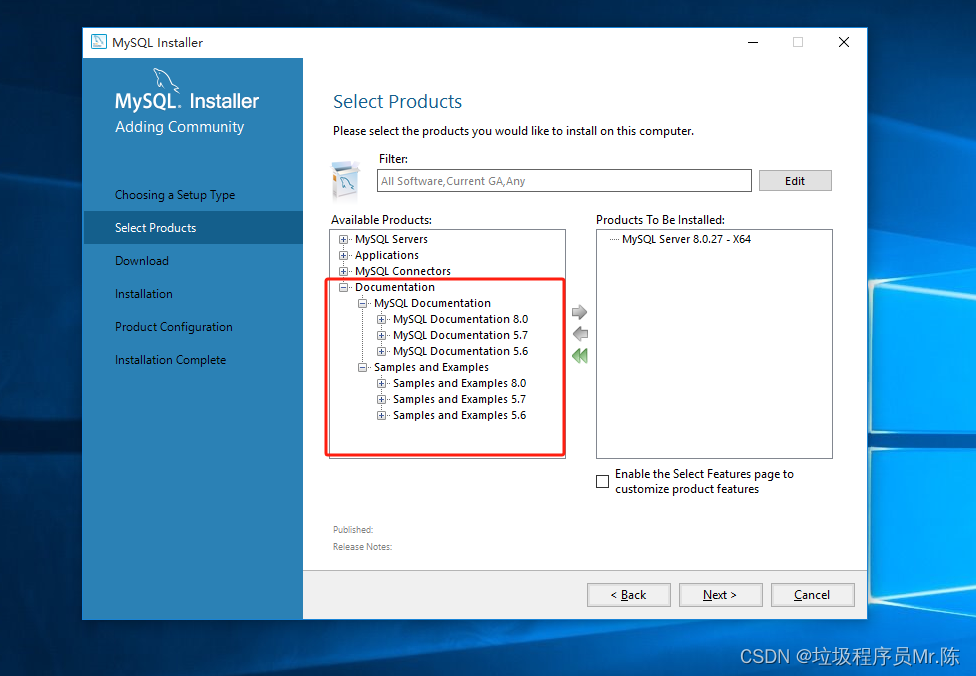Expand MySQL Documentation 5.6
Image resolution: width=976 pixels, height=676 pixels.
coord(381,351)
